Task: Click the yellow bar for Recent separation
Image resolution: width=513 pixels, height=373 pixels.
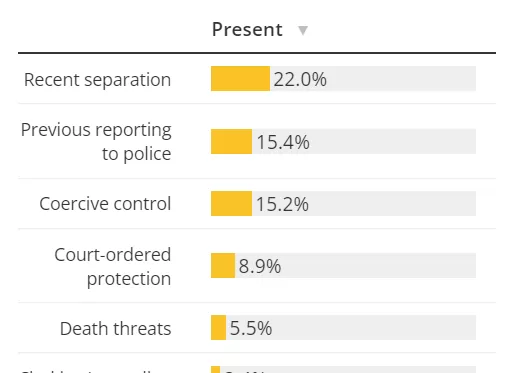Action: pyautogui.click(x=240, y=78)
